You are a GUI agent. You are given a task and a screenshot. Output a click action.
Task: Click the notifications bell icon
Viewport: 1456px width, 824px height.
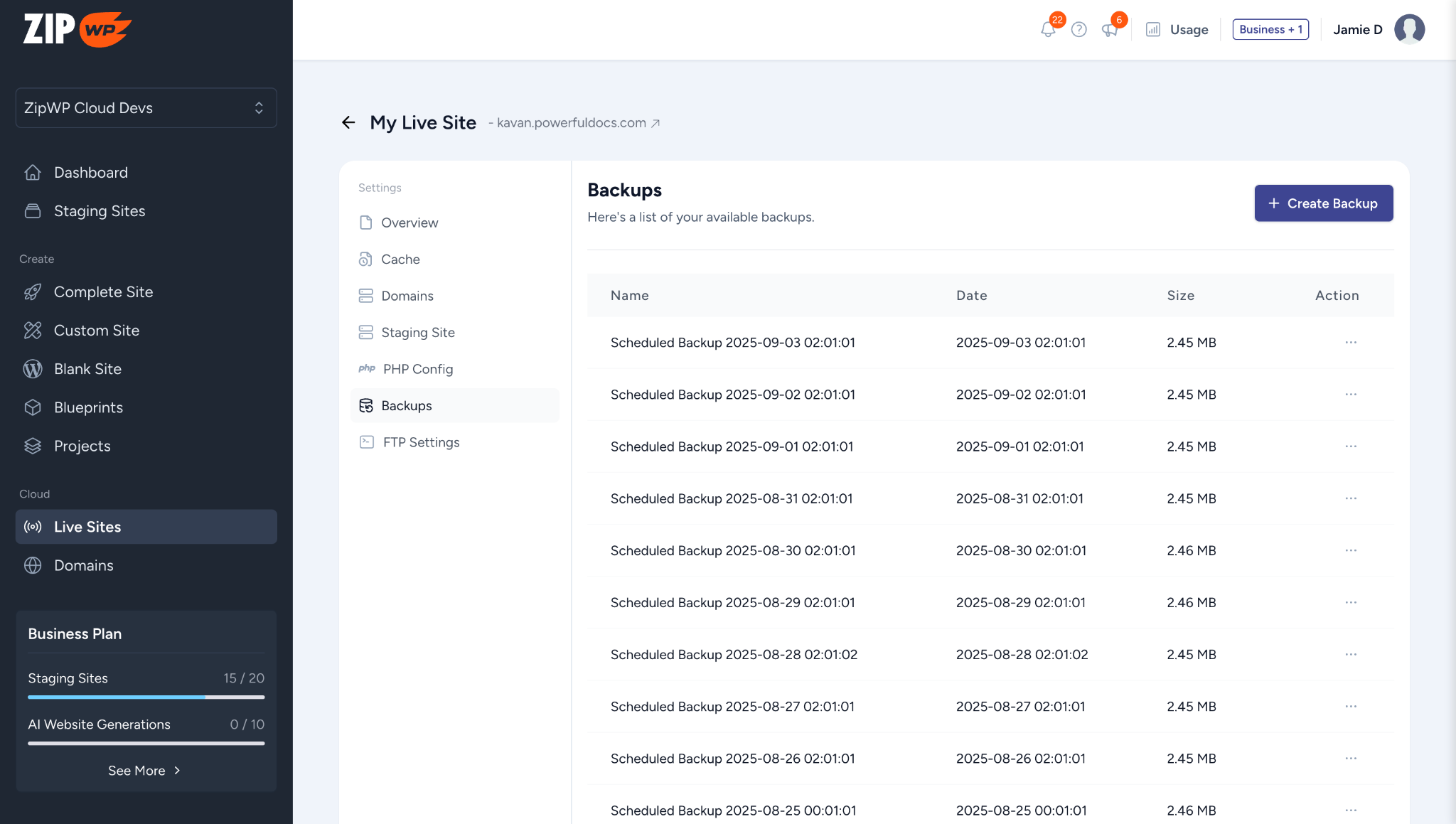point(1047,30)
